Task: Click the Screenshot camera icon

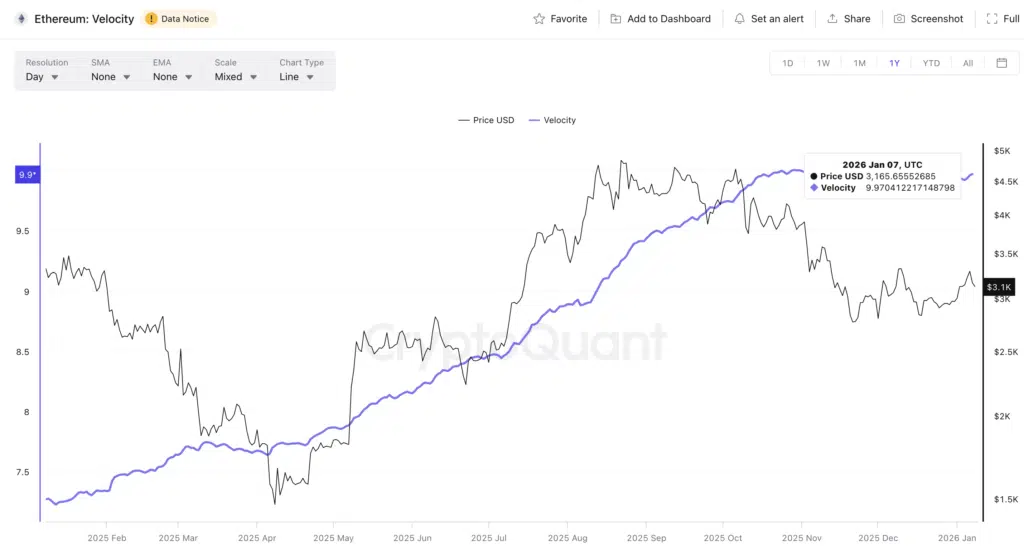Action: coord(899,19)
